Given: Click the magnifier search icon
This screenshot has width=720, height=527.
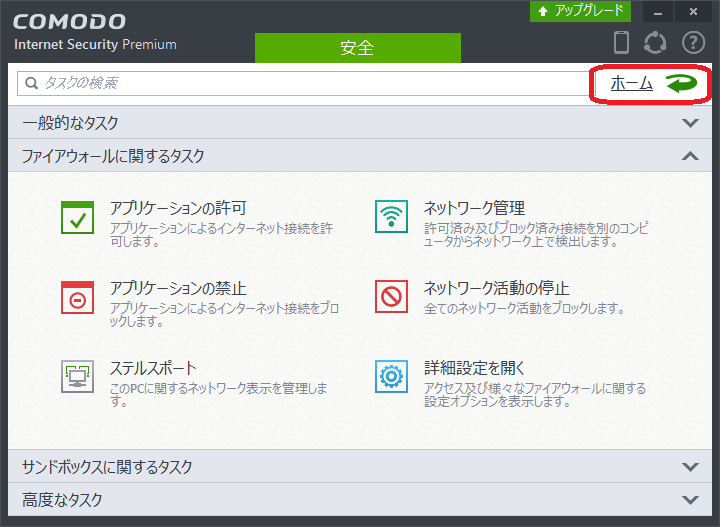Looking at the screenshot, I should [x=31, y=83].
